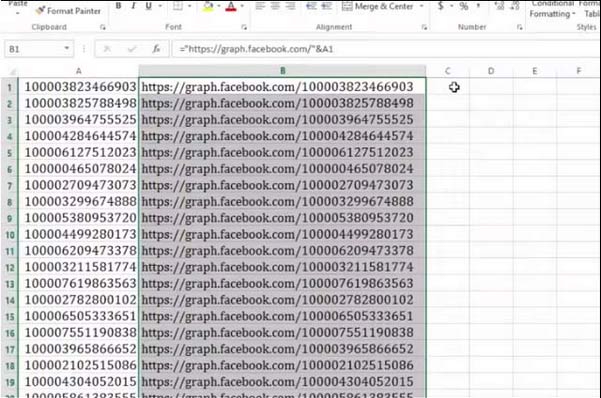
Task: Expand the Name Box dropdown arrow
Action: 67,49
